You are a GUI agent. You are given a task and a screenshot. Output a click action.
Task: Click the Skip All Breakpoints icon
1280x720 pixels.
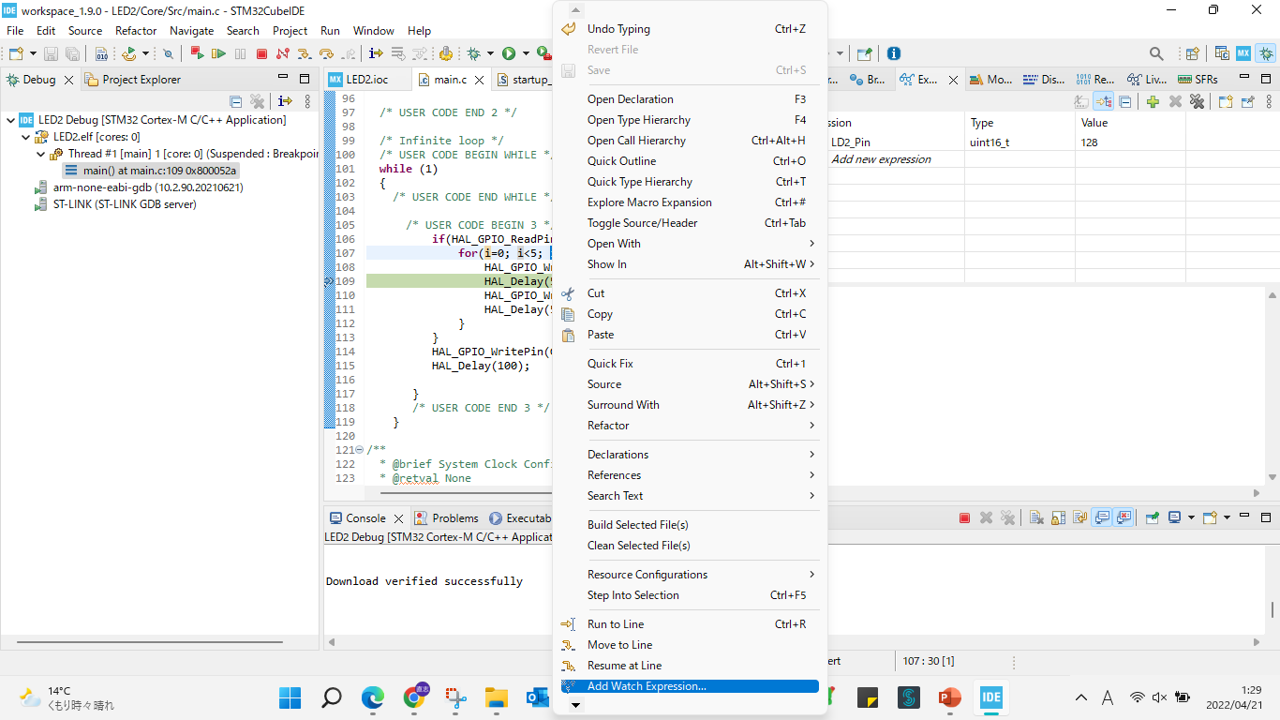pos(168,54)
